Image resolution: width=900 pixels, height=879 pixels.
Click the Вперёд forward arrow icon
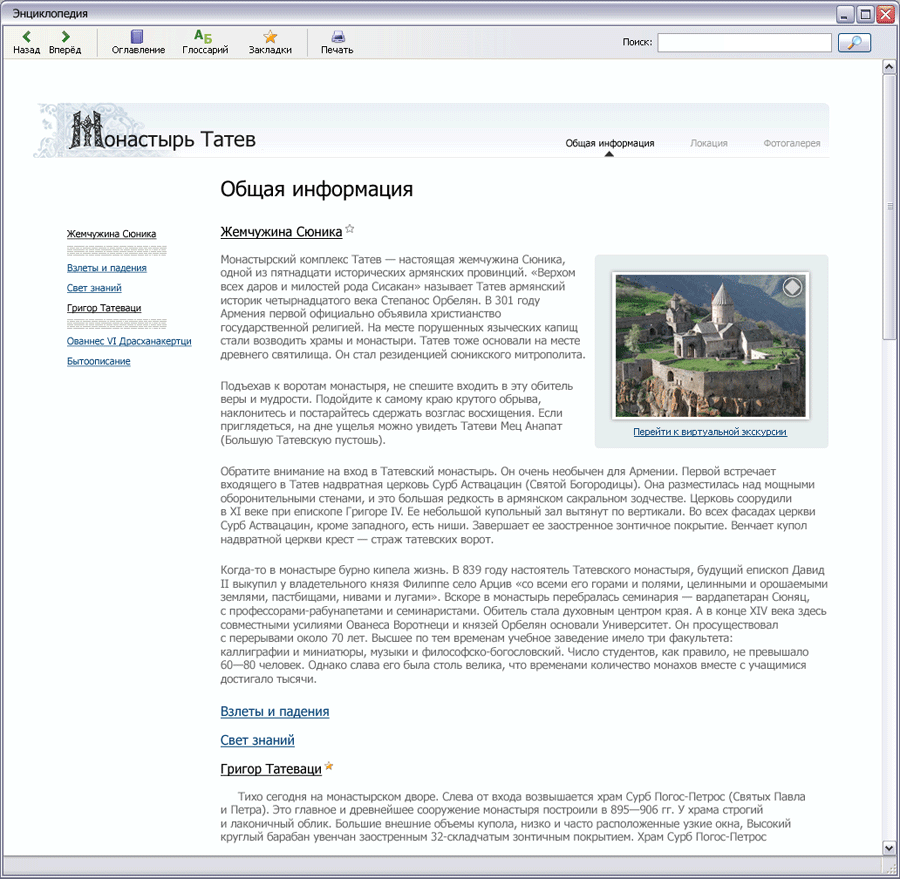pos(65,37)
